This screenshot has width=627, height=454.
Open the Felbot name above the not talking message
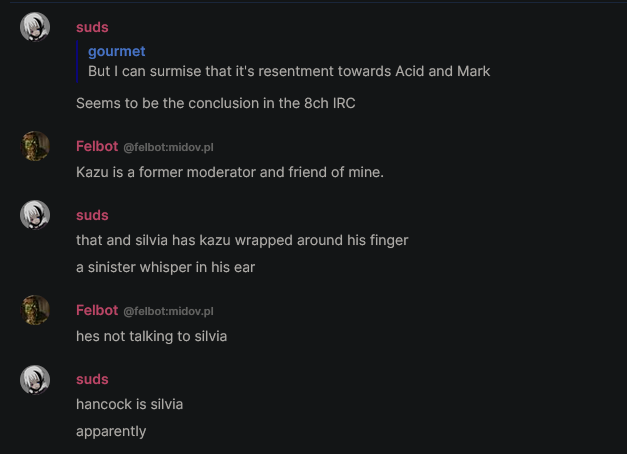[97, 310]
